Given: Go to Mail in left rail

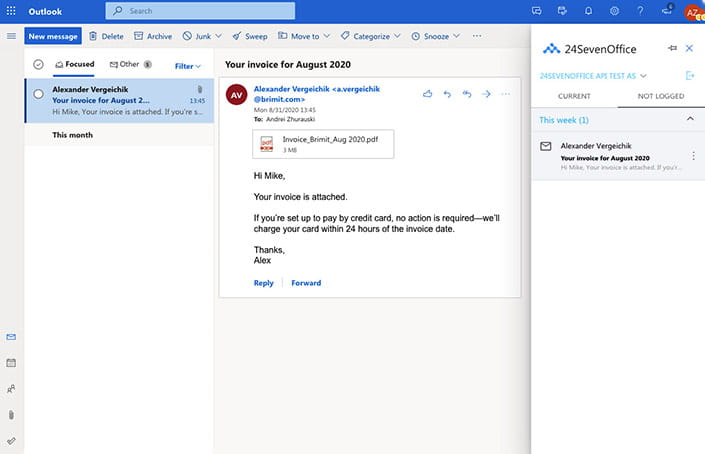Looking at the screenshot, I should tap(11, 337).
